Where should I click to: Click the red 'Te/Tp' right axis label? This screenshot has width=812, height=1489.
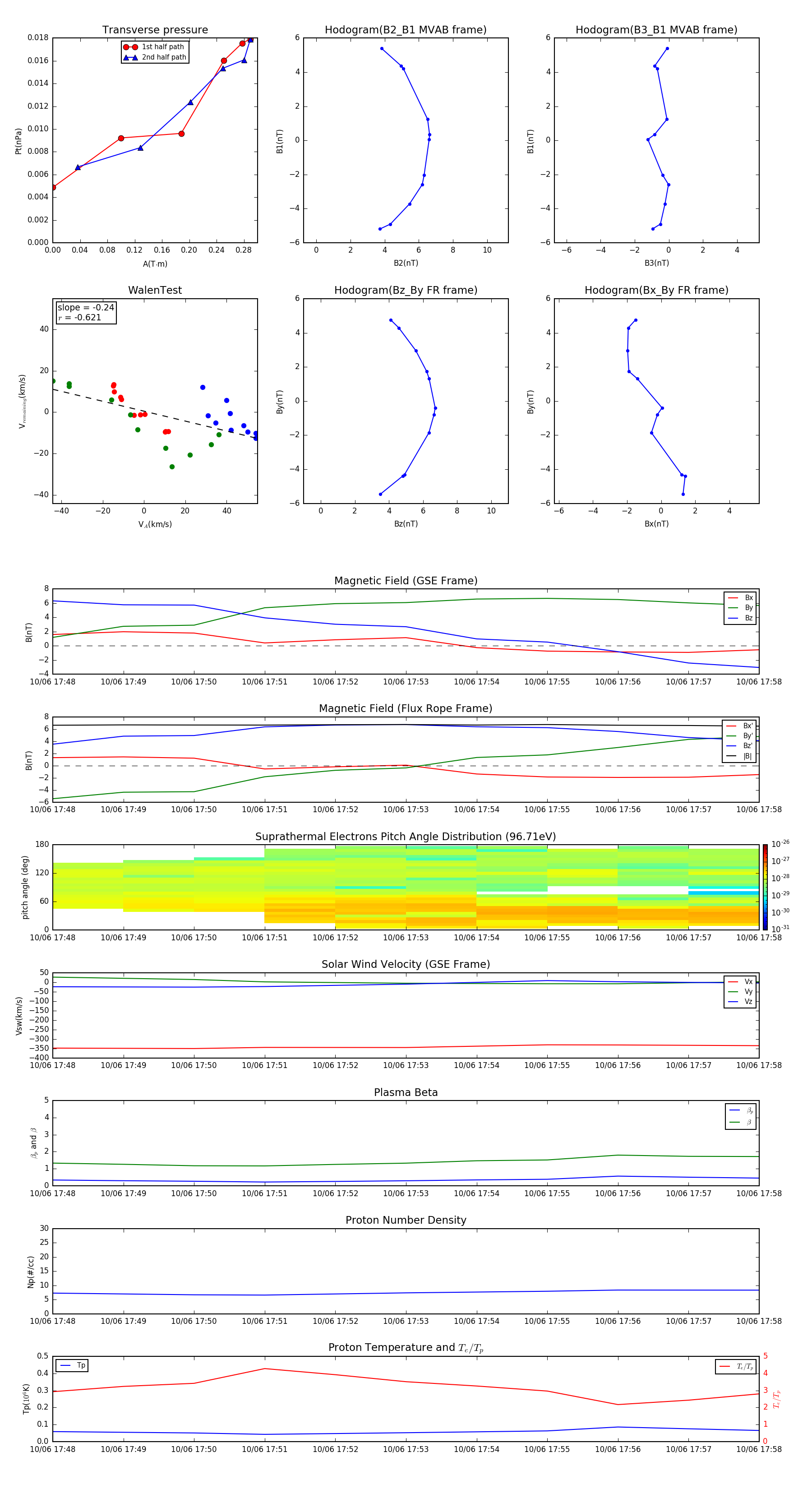click(x=777, y=1399)
